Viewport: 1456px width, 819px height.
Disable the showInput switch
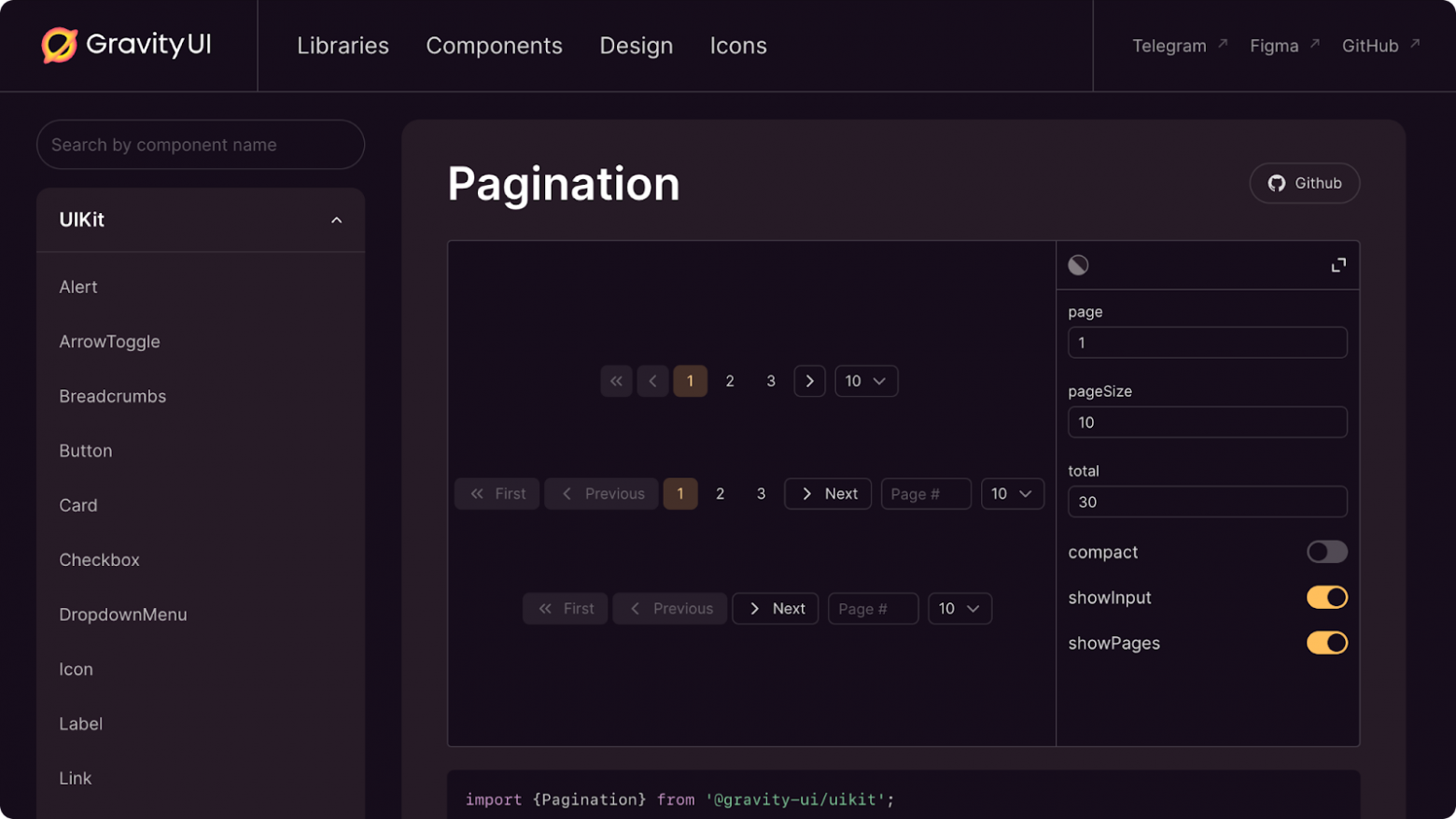1327,597
